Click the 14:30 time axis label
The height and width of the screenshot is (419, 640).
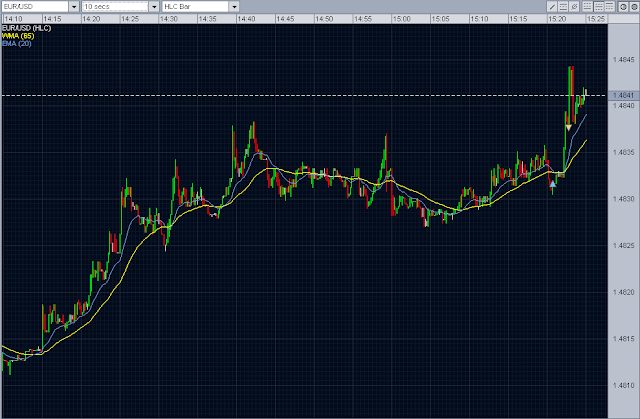point(169,19)
